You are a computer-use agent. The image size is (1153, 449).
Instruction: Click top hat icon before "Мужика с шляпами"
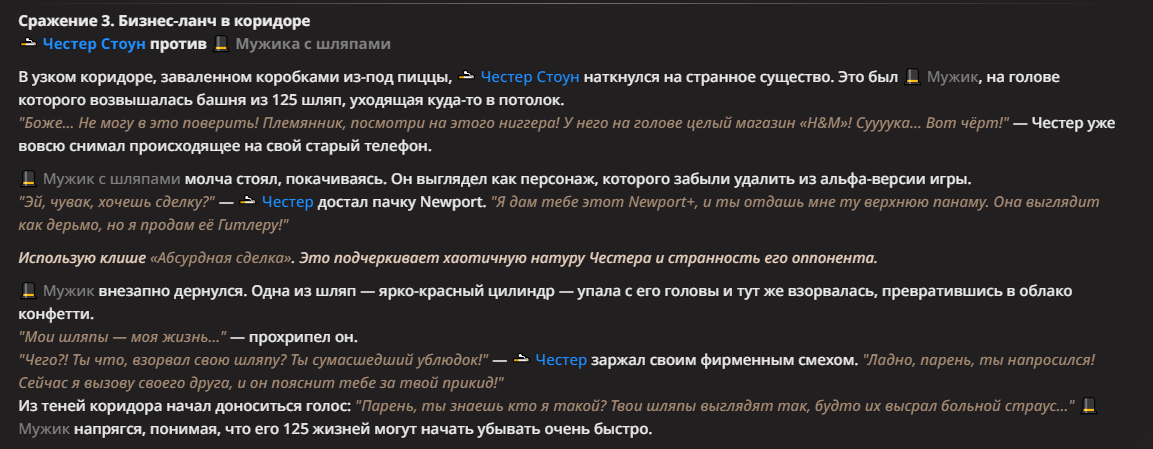(222, 43)
